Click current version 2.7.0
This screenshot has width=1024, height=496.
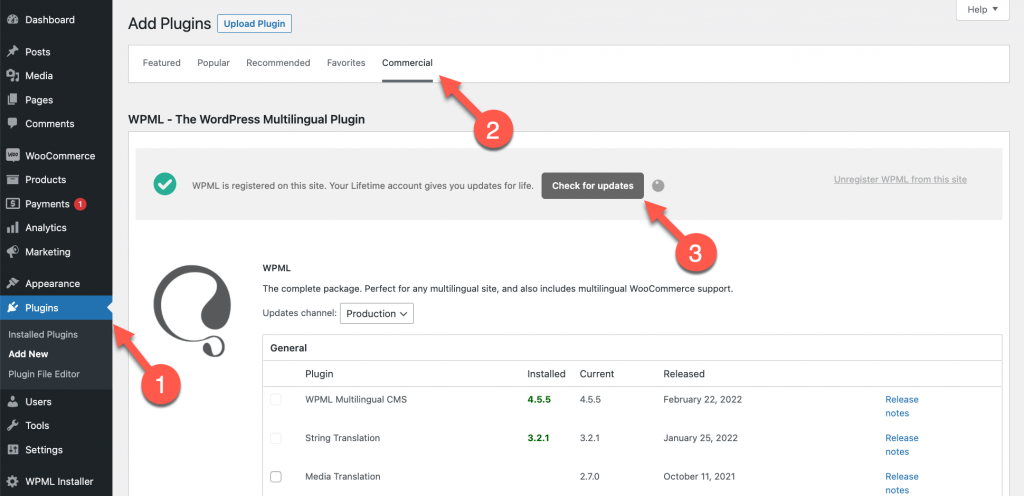click(590, 476)
